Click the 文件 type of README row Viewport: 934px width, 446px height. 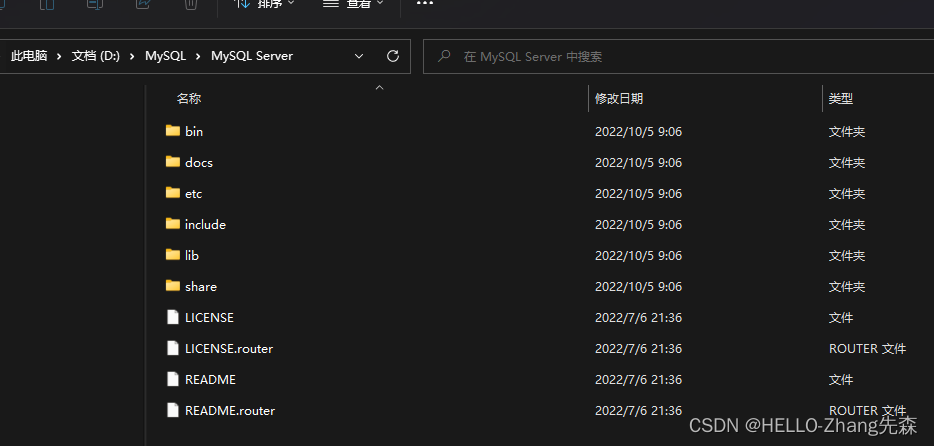point(840,379)
